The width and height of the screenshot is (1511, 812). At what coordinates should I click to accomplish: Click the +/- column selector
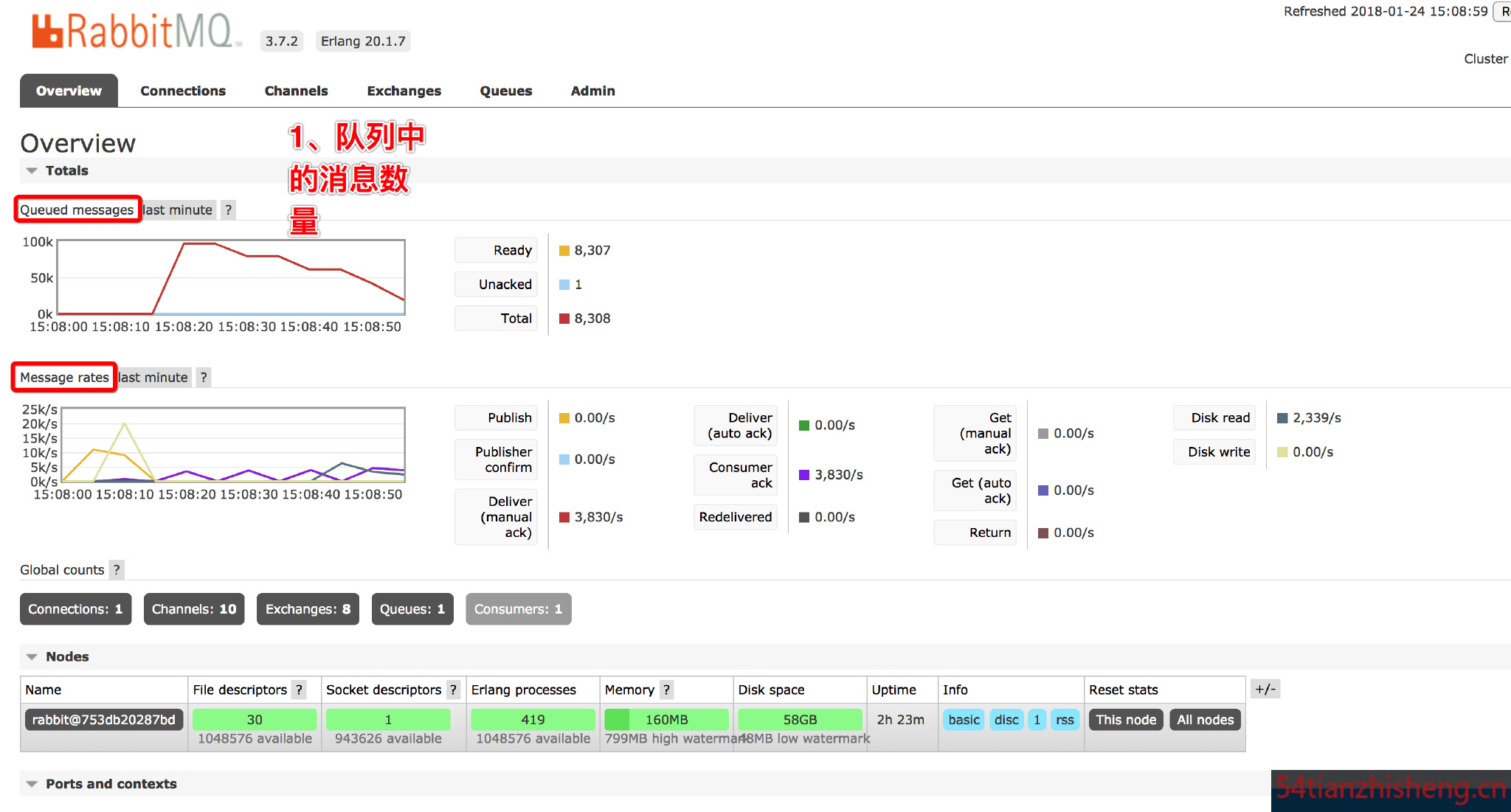point(1265,690)
